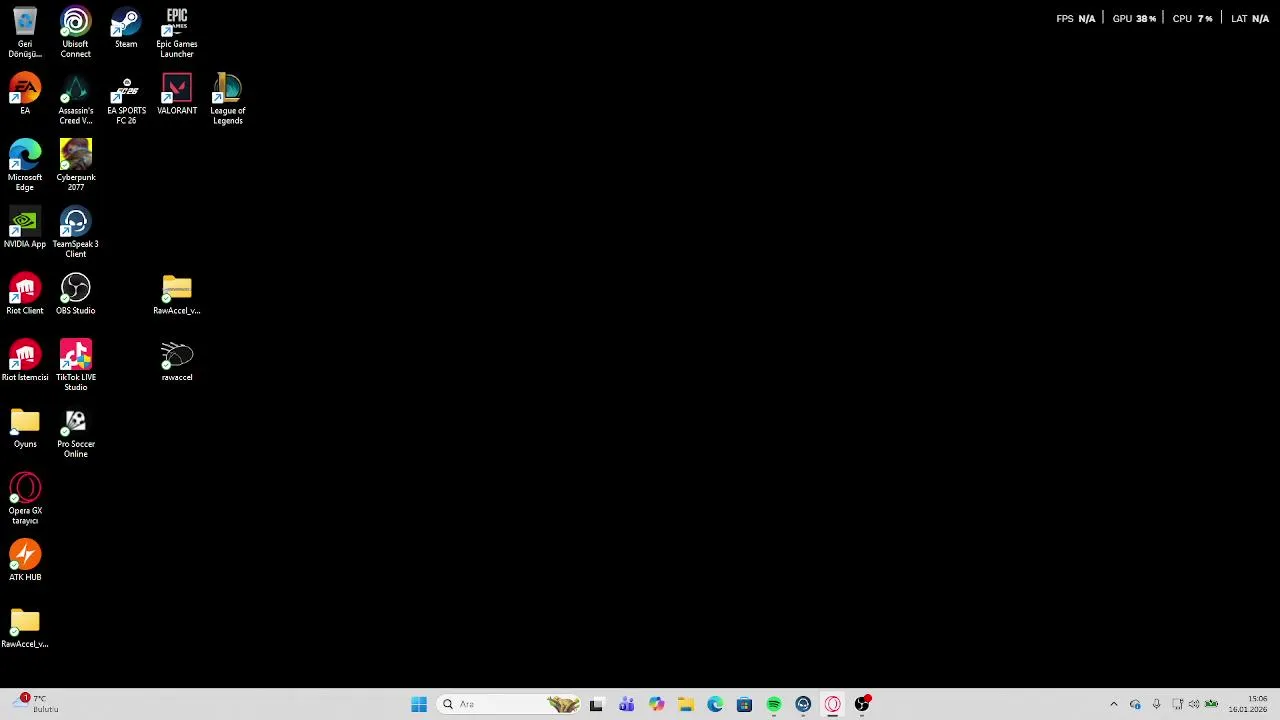Select the rawaccel application icon
1280x720 pixels.
[x=177, y=362]
